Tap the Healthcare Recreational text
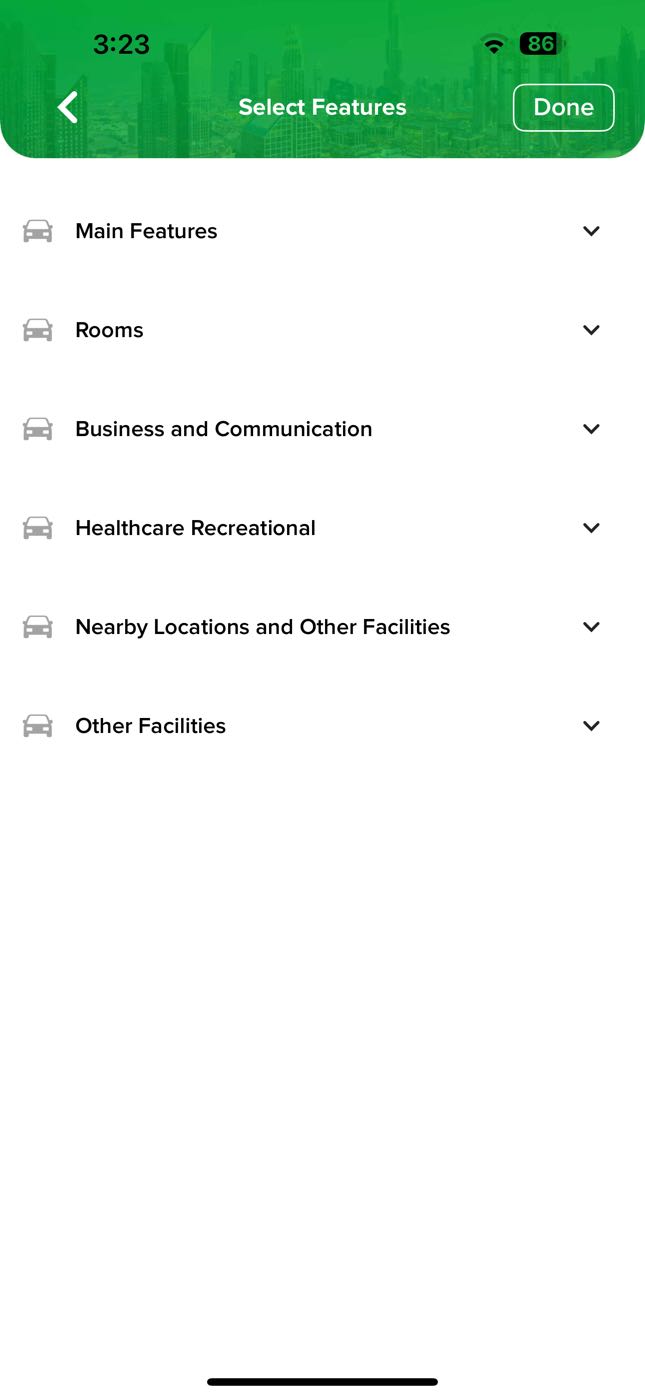This screenshot has width=645, height=1398. pos(195,528)
